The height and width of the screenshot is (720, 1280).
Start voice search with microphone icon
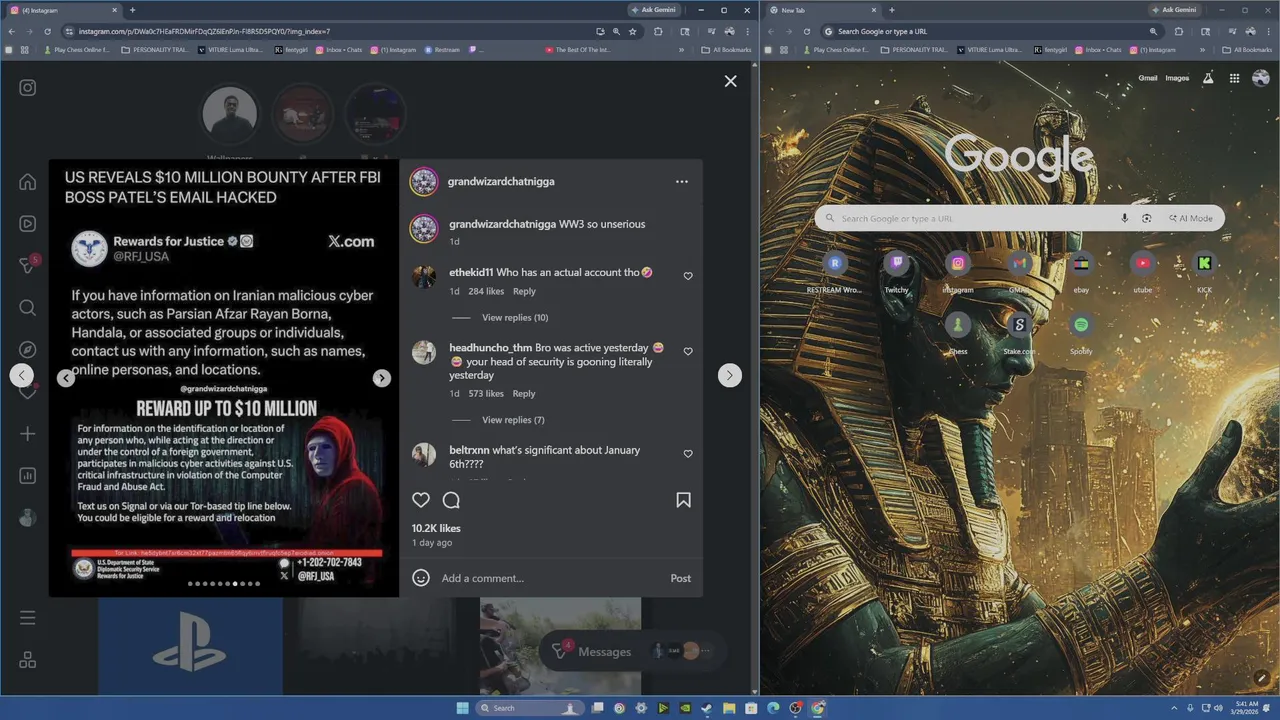[1125, 218]
